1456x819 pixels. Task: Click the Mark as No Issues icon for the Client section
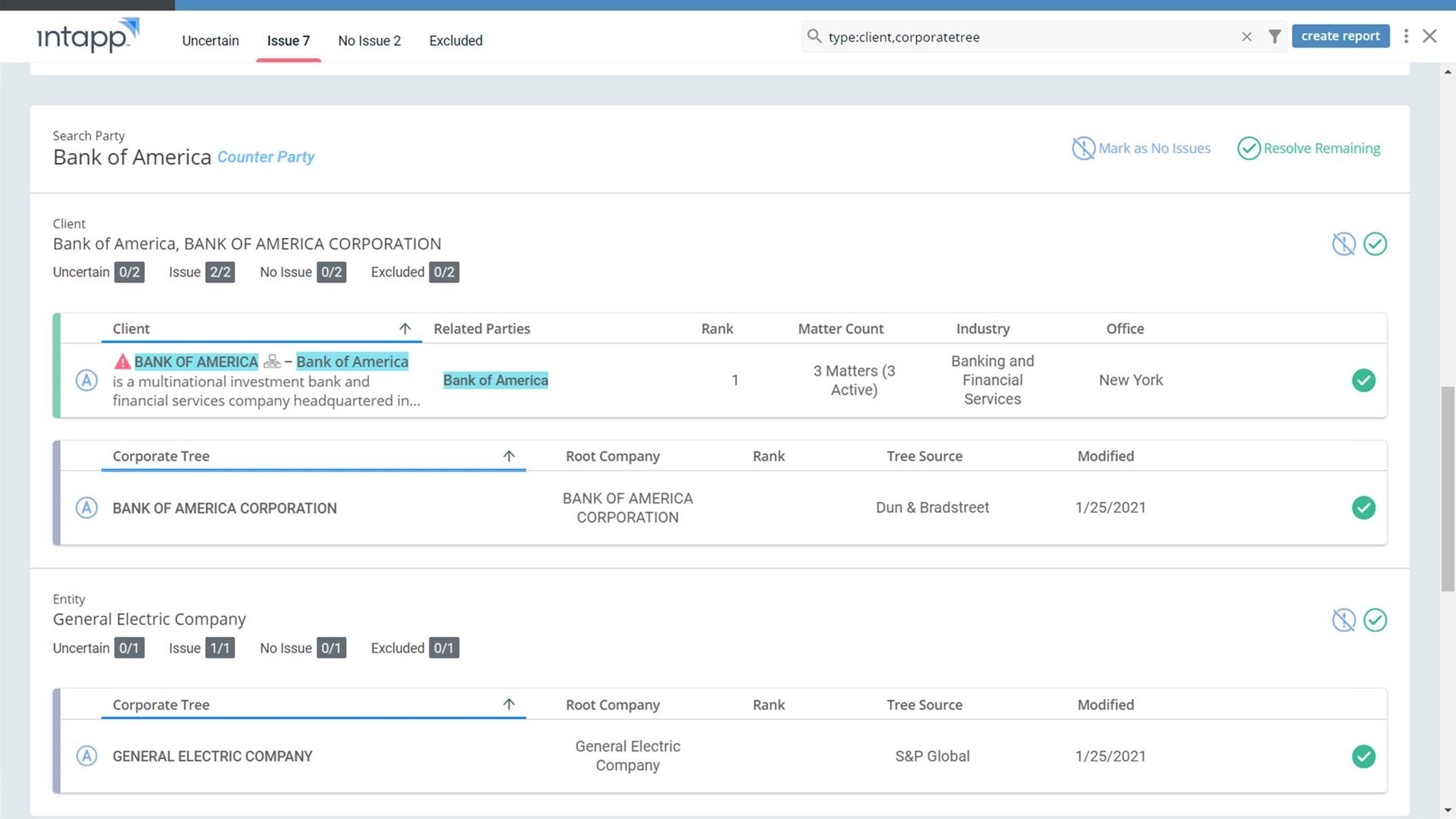(x=1344, y=244)
